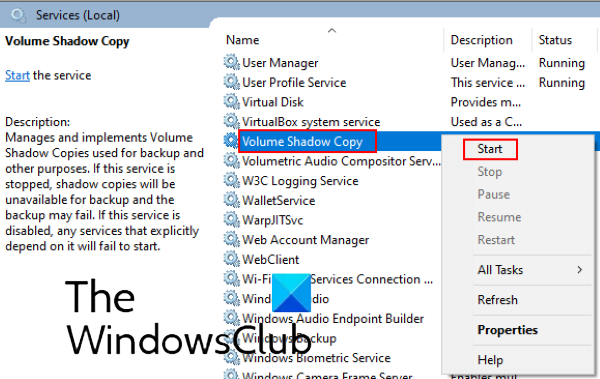Click the gear icon beside WalletService
The height and width of the screenshot is (379, 600).
[232, 200]
